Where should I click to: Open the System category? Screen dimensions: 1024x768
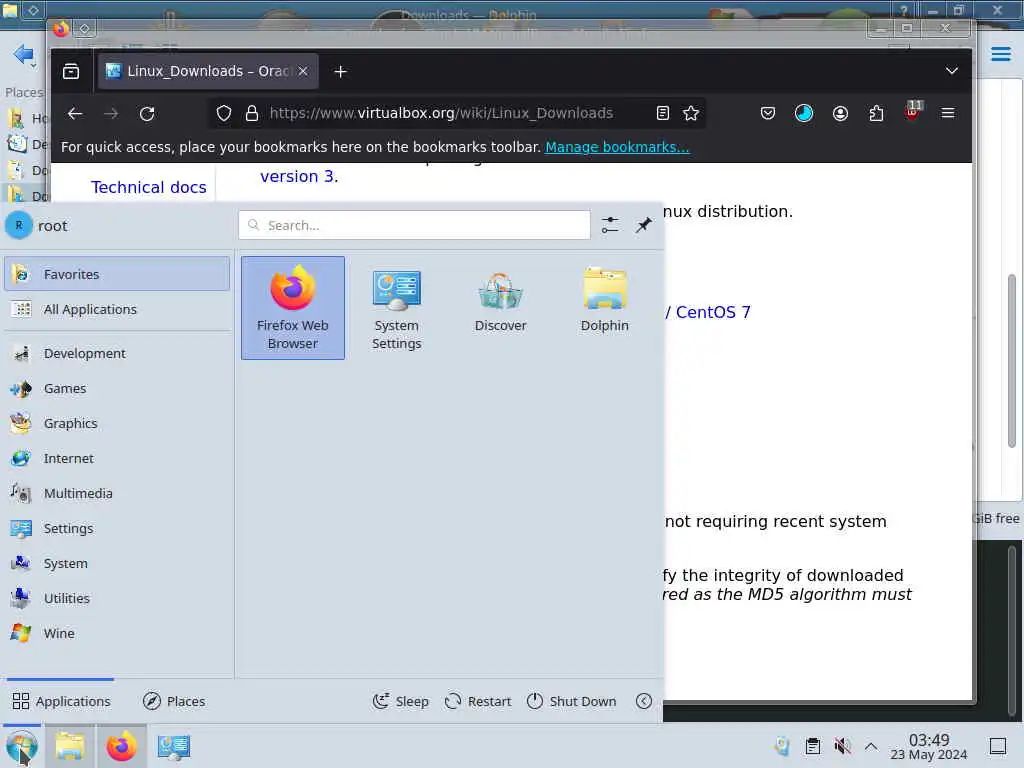pyautogui.click(x=117, y=563)
